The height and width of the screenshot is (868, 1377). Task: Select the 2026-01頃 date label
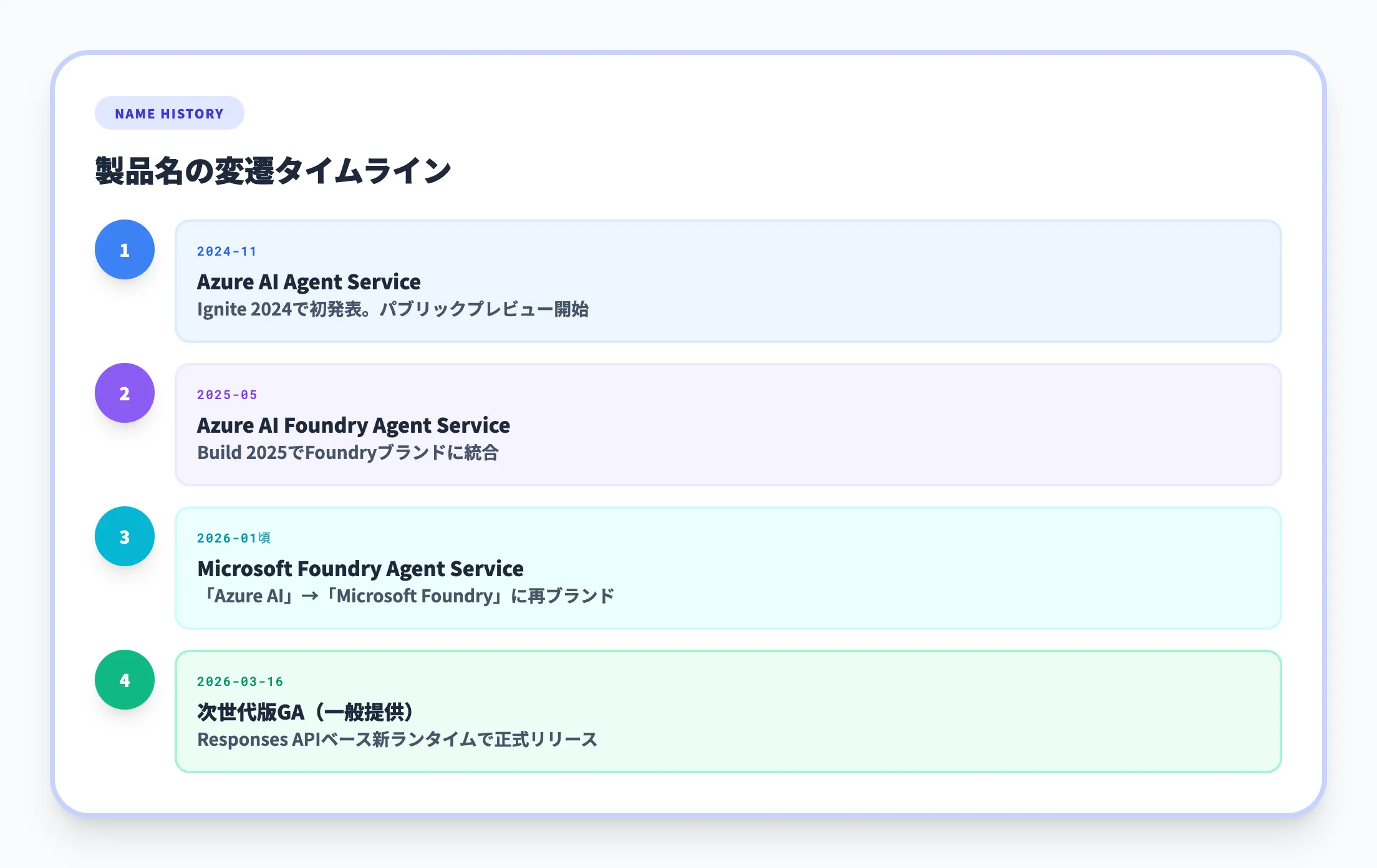[x=233, y=538]
